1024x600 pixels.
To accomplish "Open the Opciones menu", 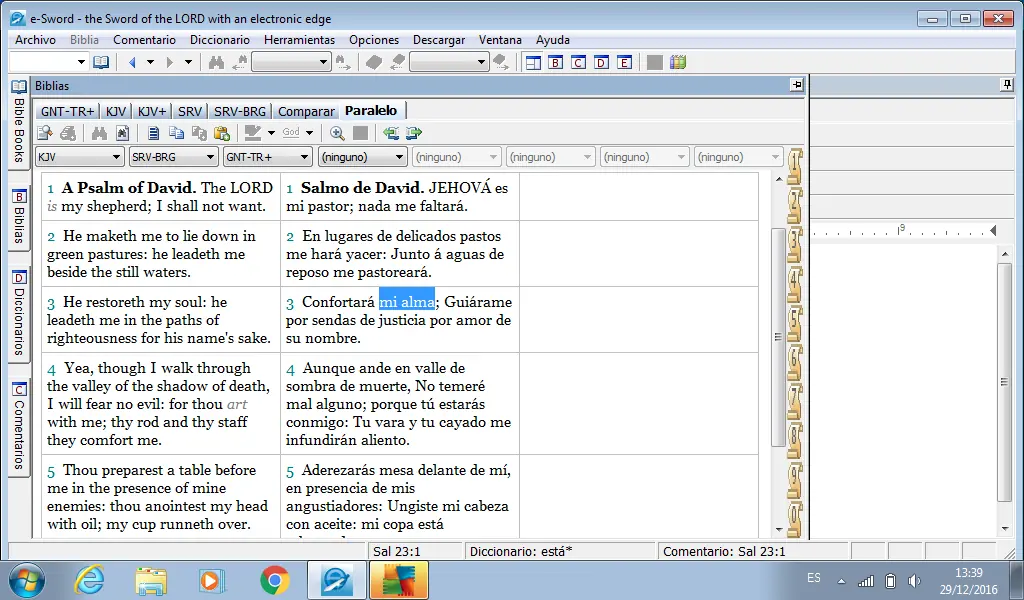I will pos(374,40).
